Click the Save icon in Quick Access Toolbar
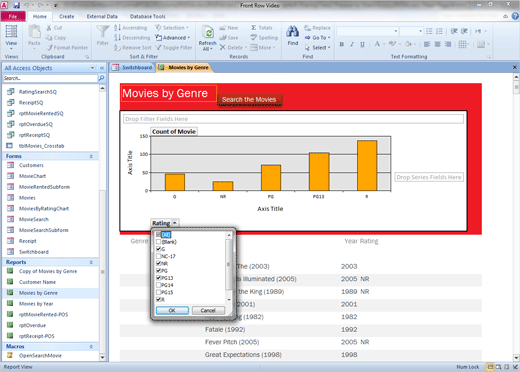The image size is (520, 372). (x=16, y=5)
